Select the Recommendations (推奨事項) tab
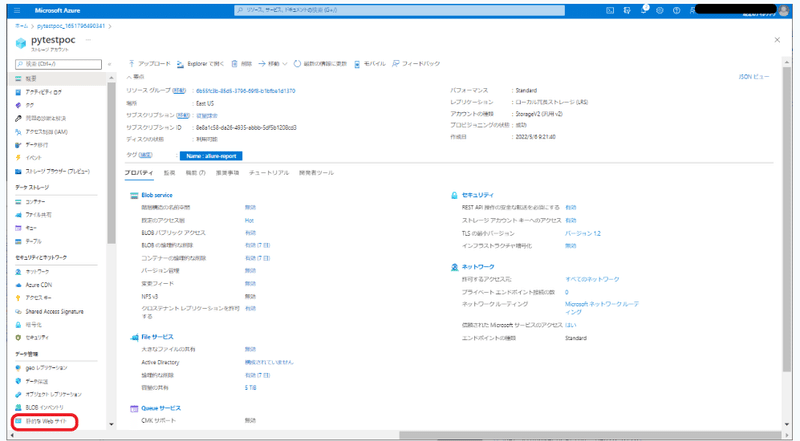The image size is (800, 441). pyautogui.click(x=228, y=173)
